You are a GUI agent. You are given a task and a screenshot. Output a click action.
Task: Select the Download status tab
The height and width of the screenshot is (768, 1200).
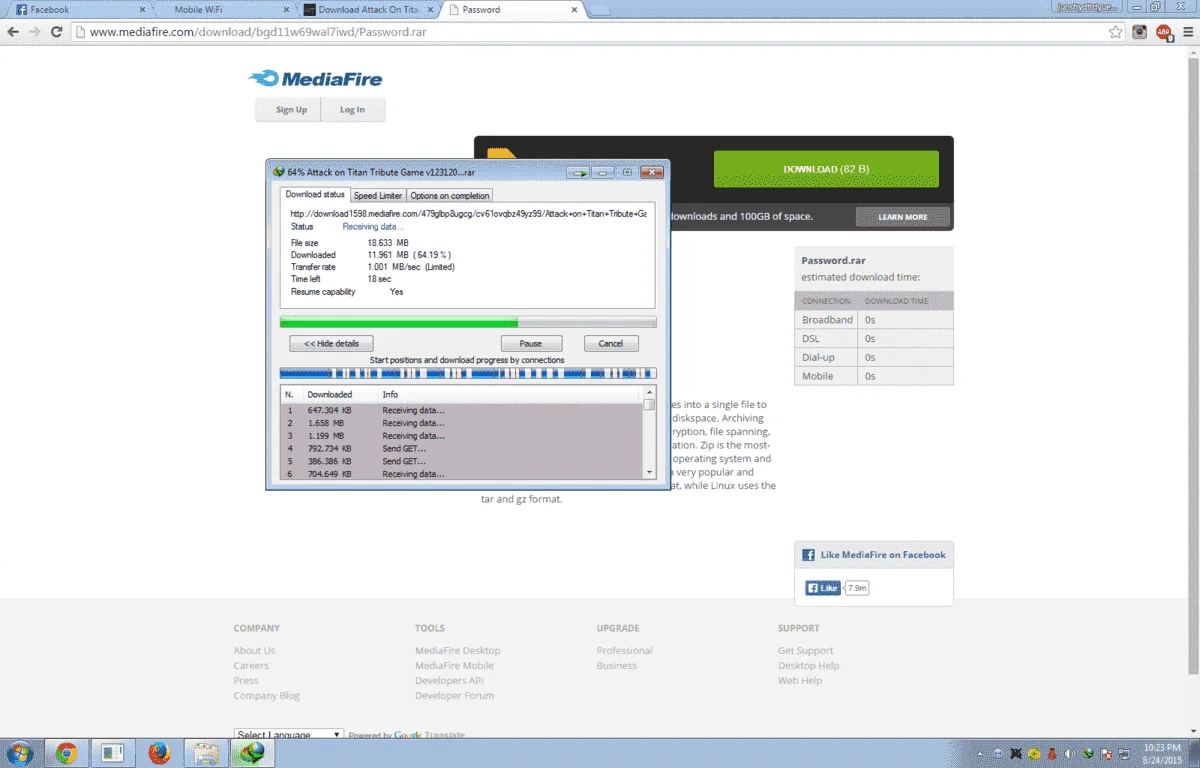[315, 194]
